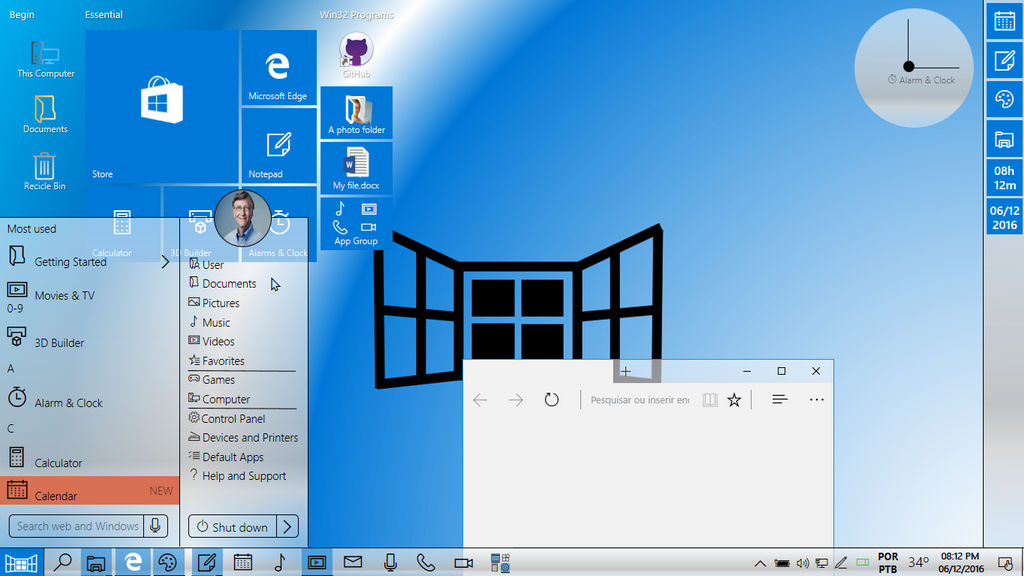This screenshot has width=1024, height=576.
Task: Click the Alarm & Clock analog clock widget
Action: [x=914, y=68]
